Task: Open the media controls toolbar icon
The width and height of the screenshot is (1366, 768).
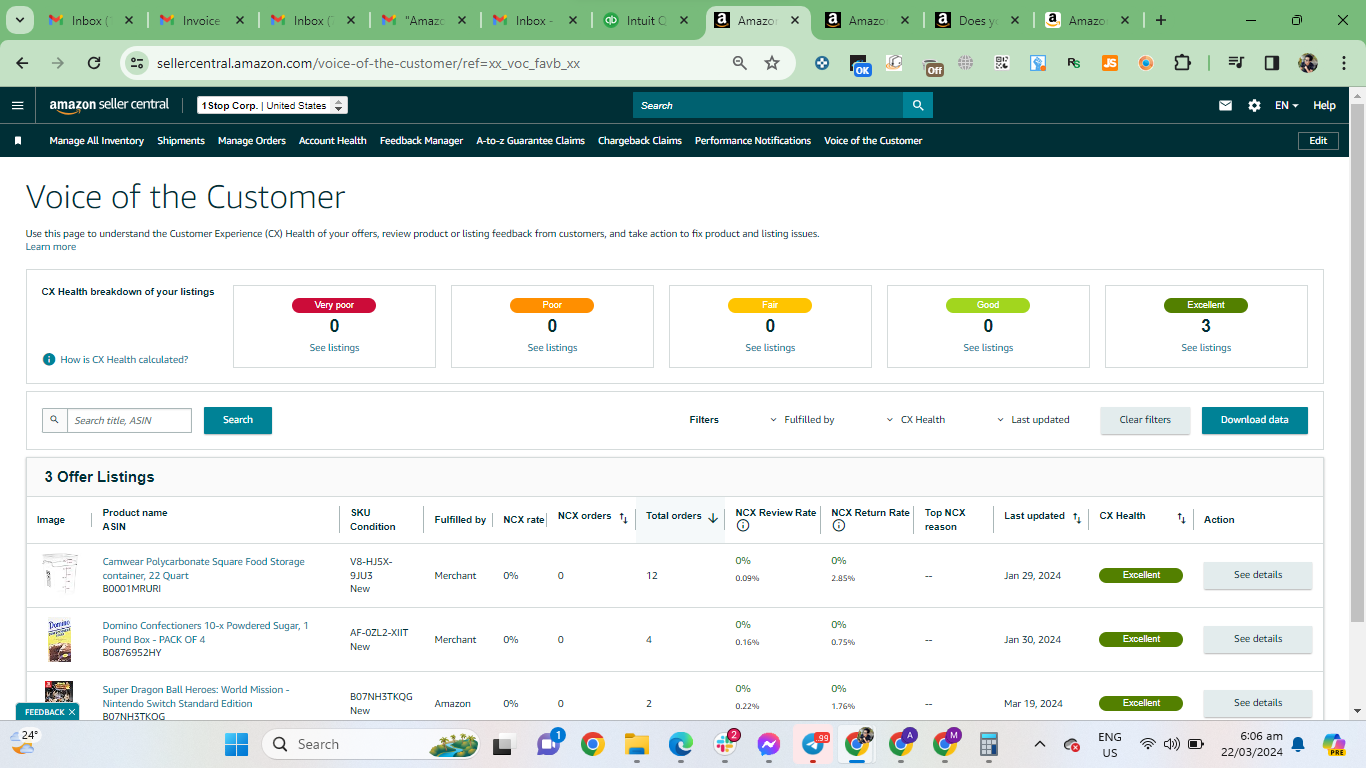Action: (x=1236, y=63)
